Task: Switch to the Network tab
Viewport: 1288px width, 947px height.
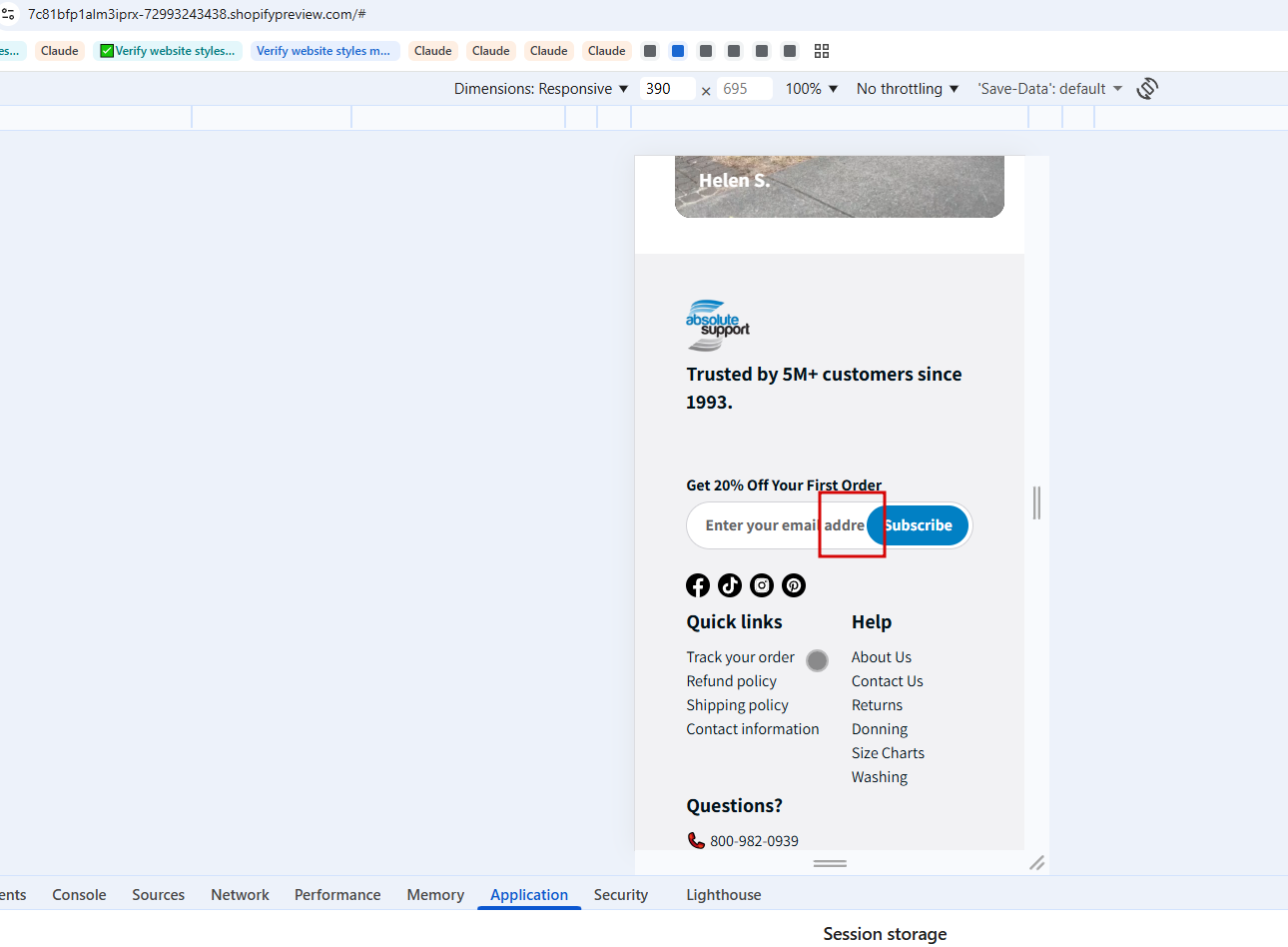Action: 240,895
